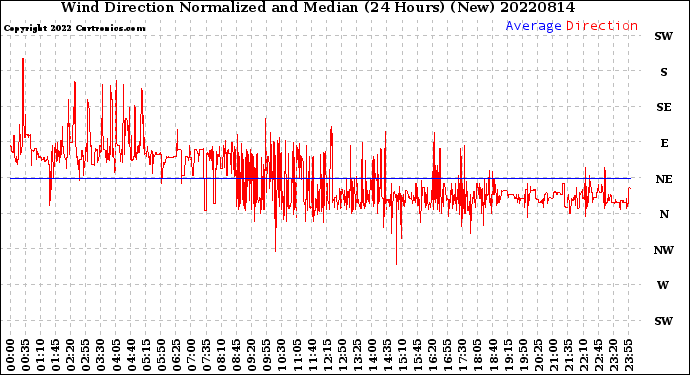The width and height of the screenshot is (690, 375).
Task: Click the 22:10 time label
Action: pyautogui.click(x=583, y=355)
